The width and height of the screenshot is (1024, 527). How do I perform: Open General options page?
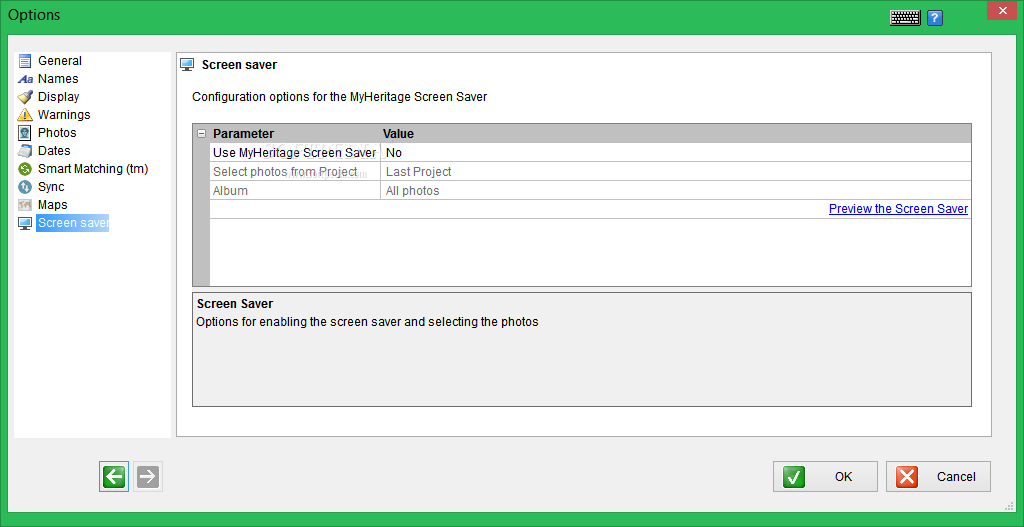pos(59,61)
